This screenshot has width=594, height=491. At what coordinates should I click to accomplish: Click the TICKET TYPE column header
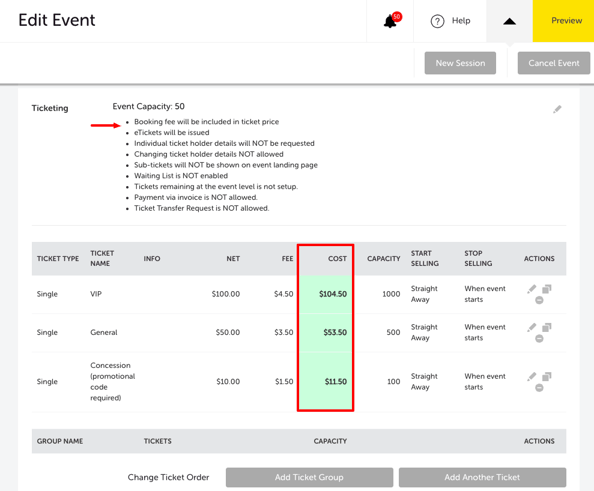click(x=58, y=259)
